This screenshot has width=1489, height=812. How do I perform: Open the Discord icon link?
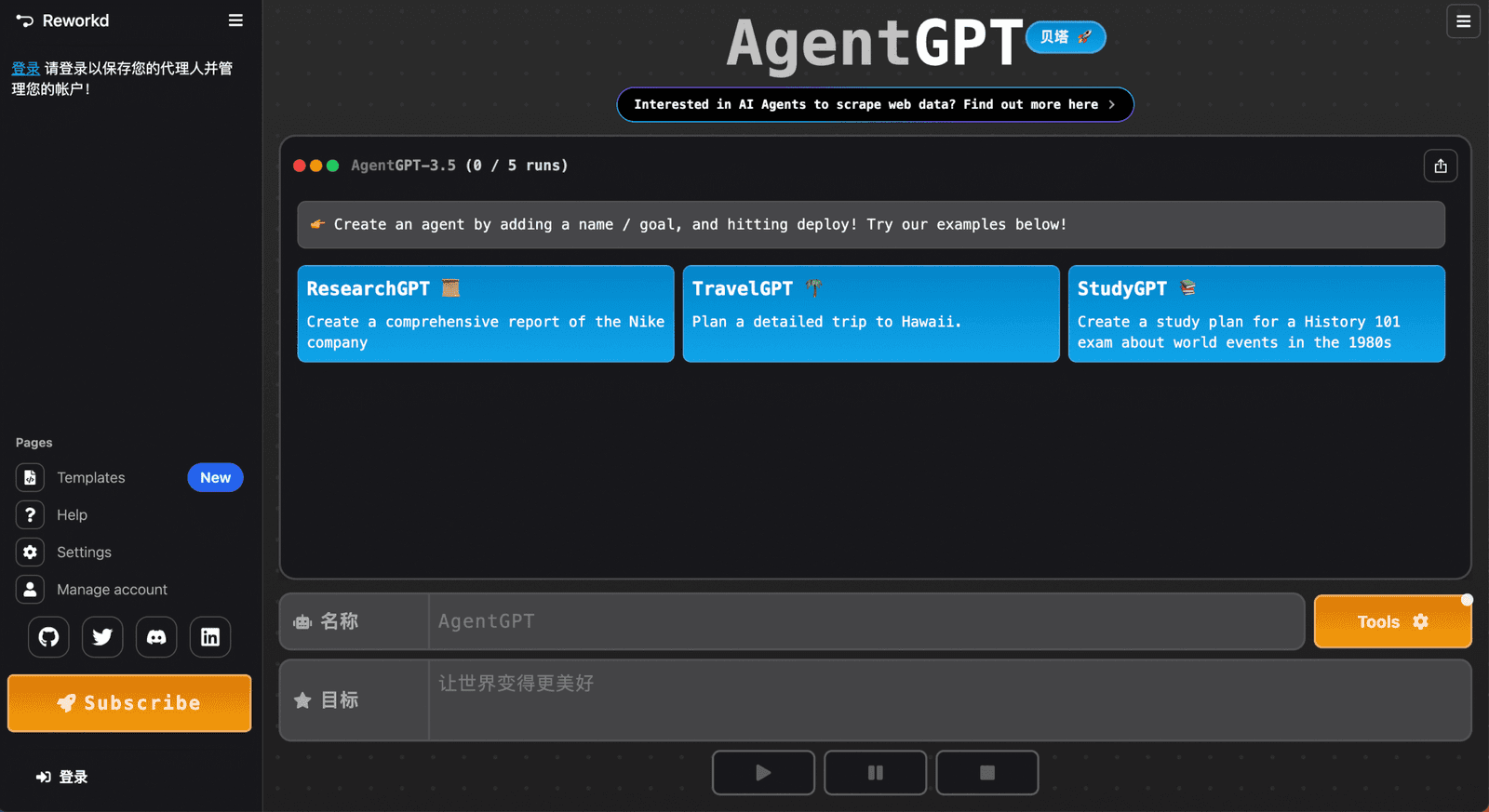[x=156, y=637]
